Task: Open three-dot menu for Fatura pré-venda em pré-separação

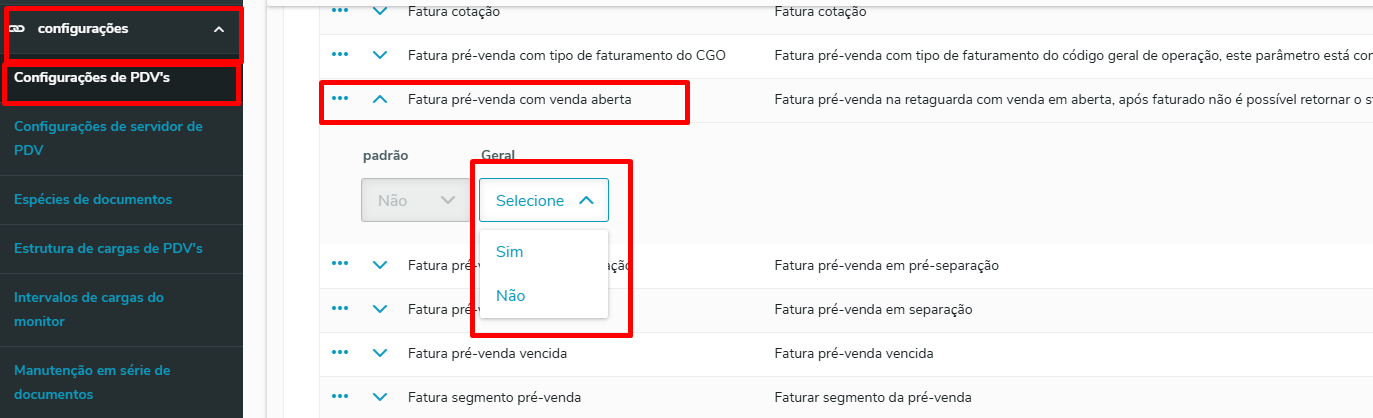Action: coord(339,264)
